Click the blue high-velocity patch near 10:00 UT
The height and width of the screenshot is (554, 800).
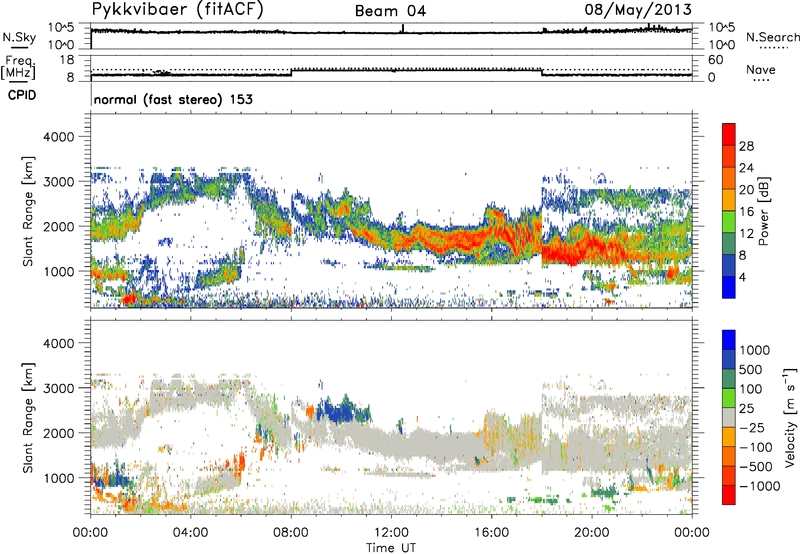337,410
